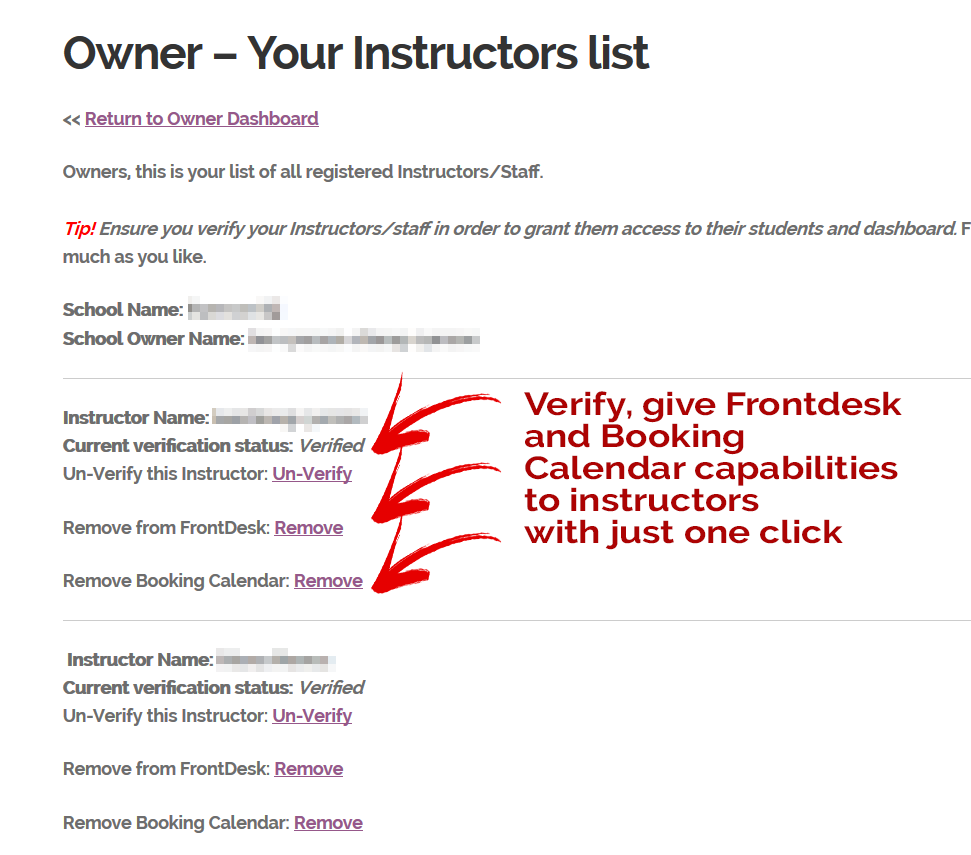Click the "Owners, this is your list" paragraph

pyautogui.click(x=302, y=172)
